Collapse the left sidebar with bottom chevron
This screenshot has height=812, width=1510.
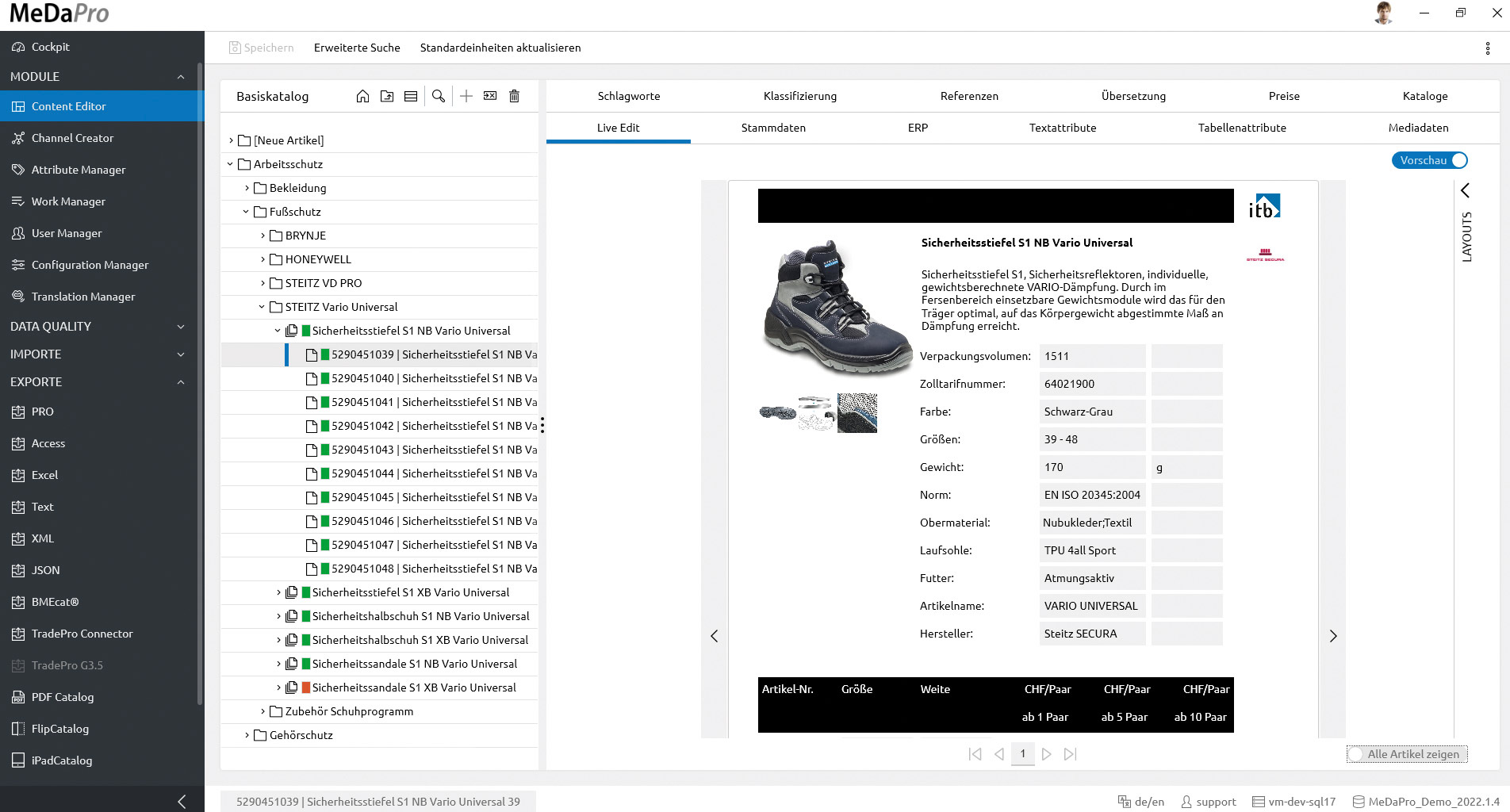coord(182,801)
